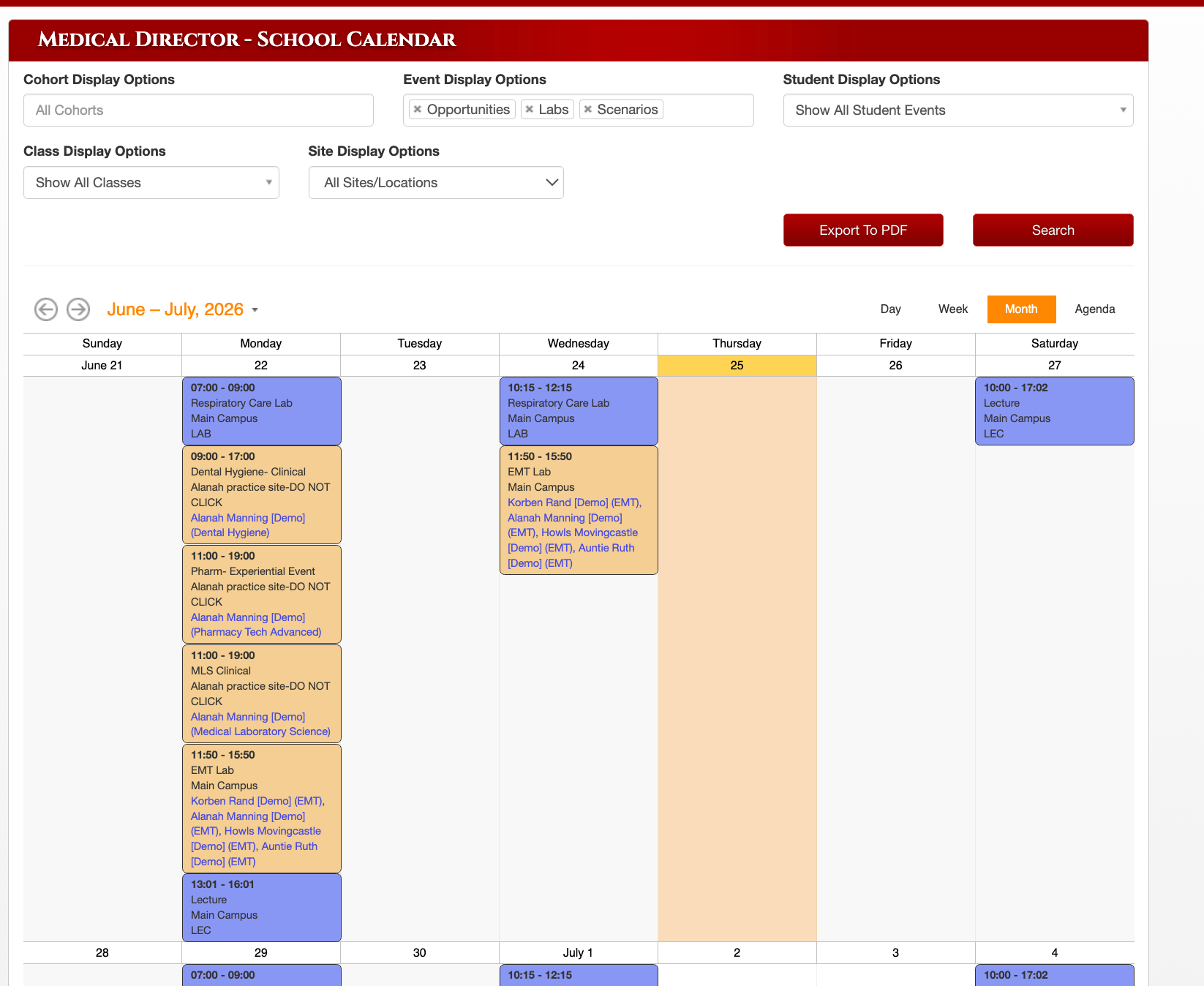Remove the Scenarios tag
Screen dimensions: 1204x986
tap(588, 109)
